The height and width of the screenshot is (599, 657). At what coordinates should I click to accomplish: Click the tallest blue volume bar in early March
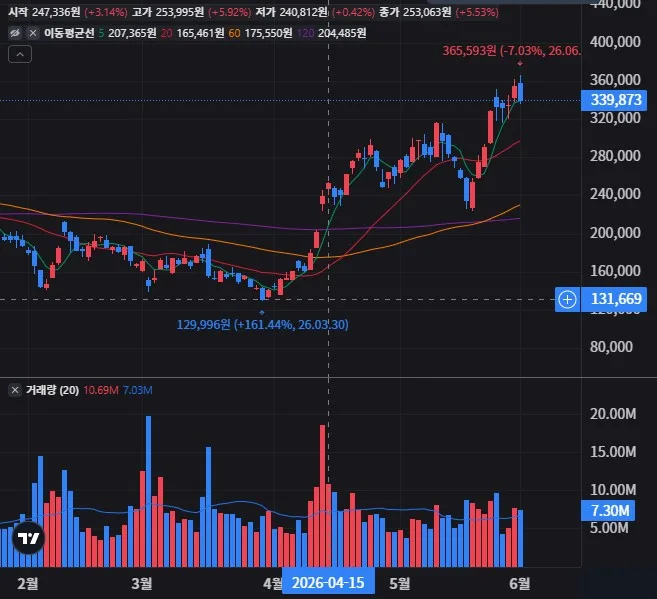pyautogui.click(x=148, y=491)
